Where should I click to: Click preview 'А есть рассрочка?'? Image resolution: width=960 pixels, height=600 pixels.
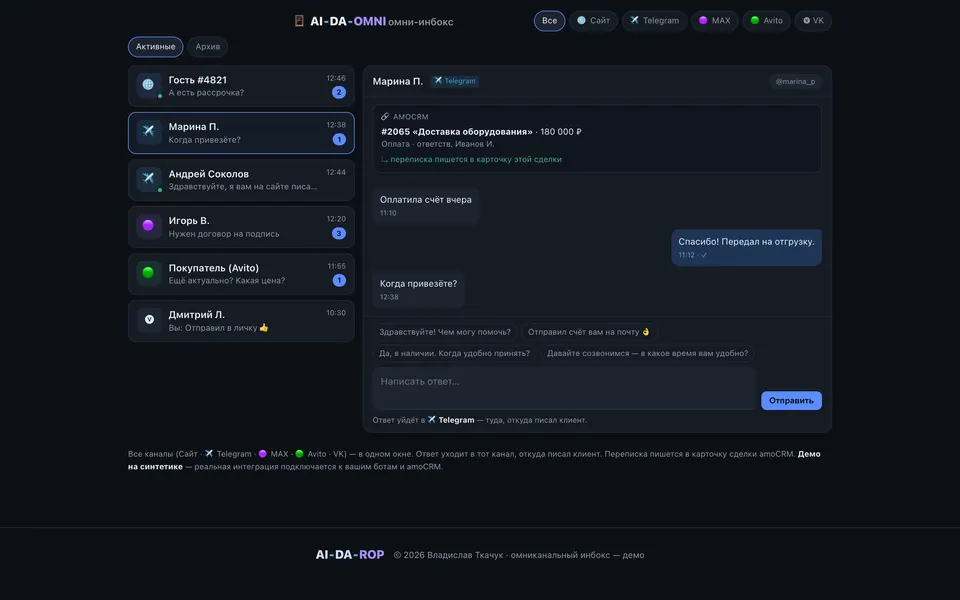206,92
